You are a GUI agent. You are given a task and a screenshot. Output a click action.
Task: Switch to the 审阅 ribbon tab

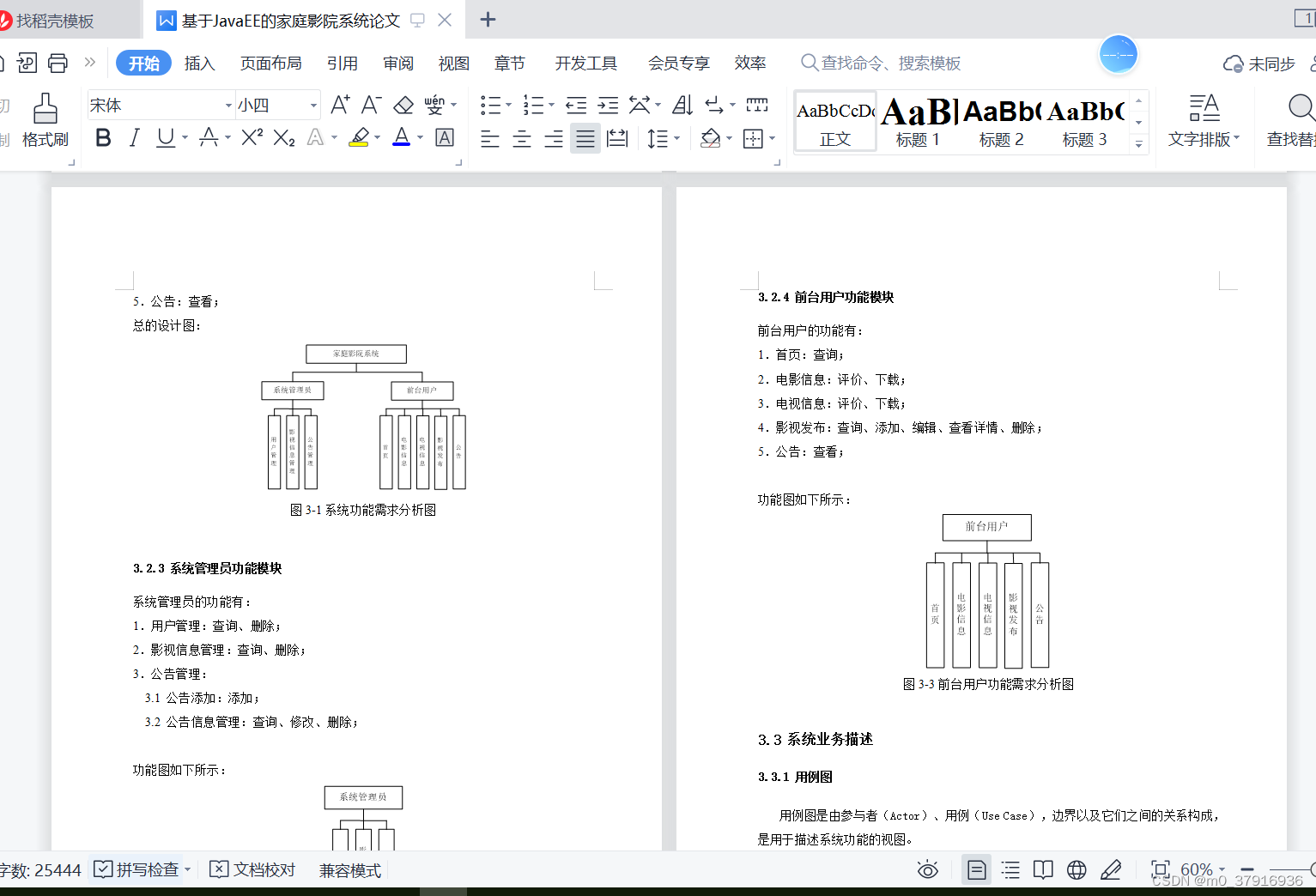(x=398, y=62)
